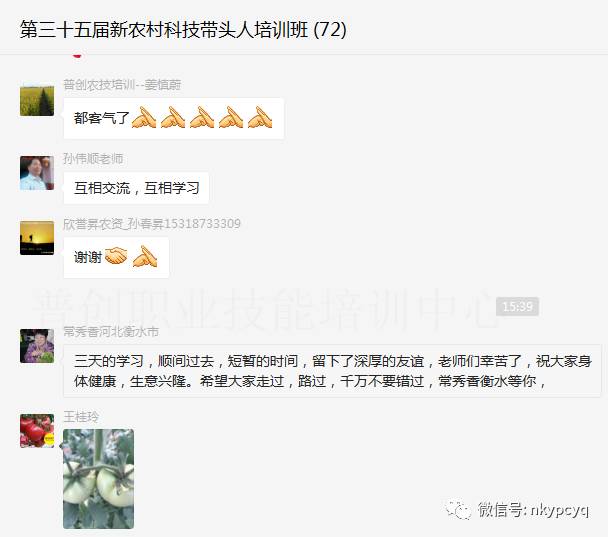This screenshot has width=608, height=537.
Task: Click the 15:39 timestamp label
Action: coord(517,307)
